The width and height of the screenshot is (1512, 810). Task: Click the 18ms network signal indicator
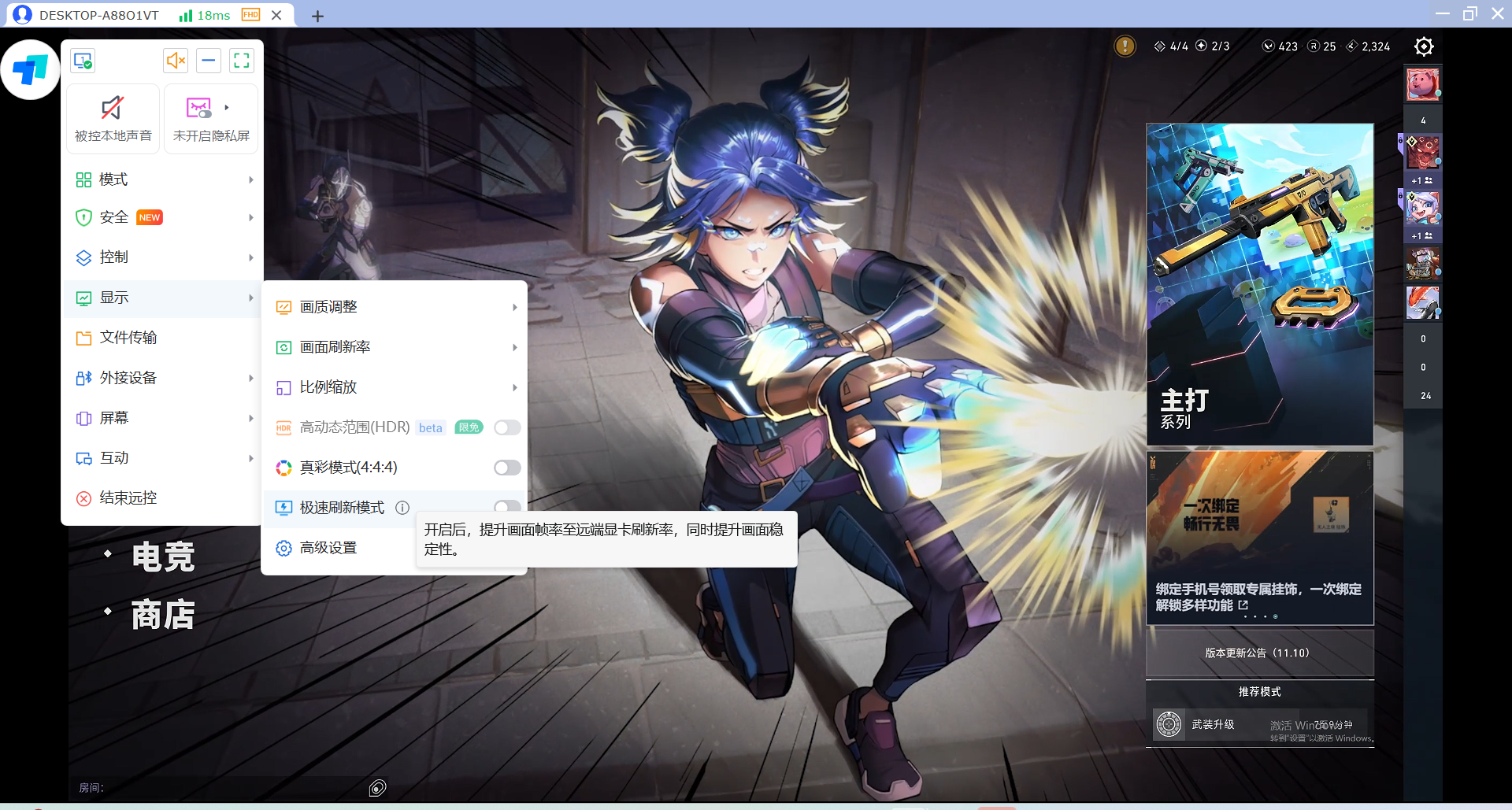[205, 15]
